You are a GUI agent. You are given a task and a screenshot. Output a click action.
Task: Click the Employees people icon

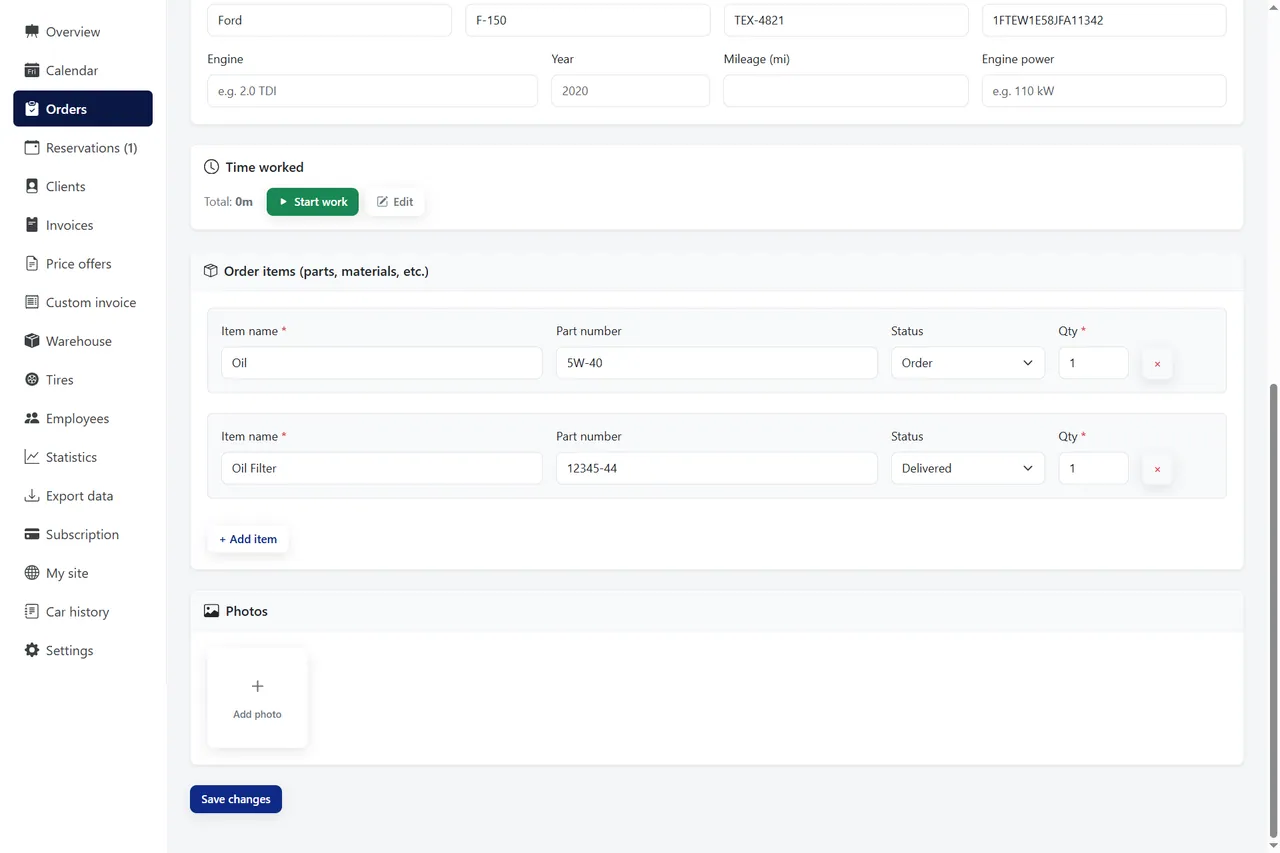[x=32, y=418]
